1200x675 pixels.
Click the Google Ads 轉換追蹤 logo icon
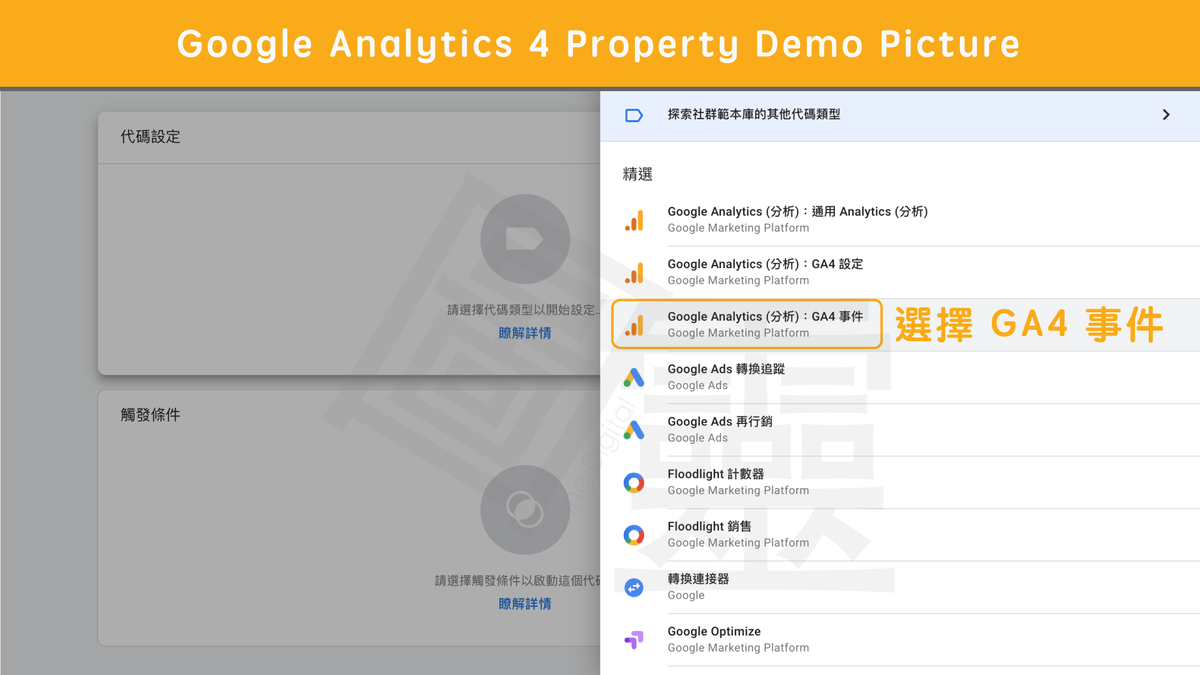[634, 377]
